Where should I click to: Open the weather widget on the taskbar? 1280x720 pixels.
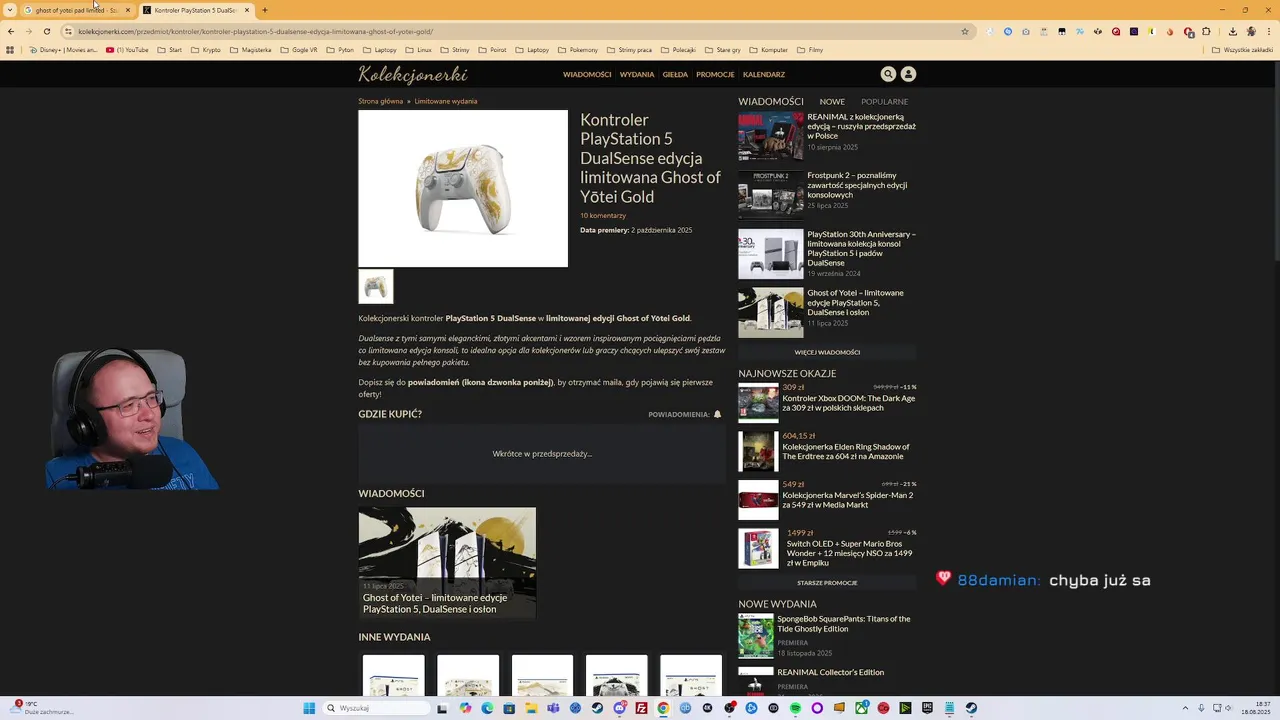click(x=42, y=708)
